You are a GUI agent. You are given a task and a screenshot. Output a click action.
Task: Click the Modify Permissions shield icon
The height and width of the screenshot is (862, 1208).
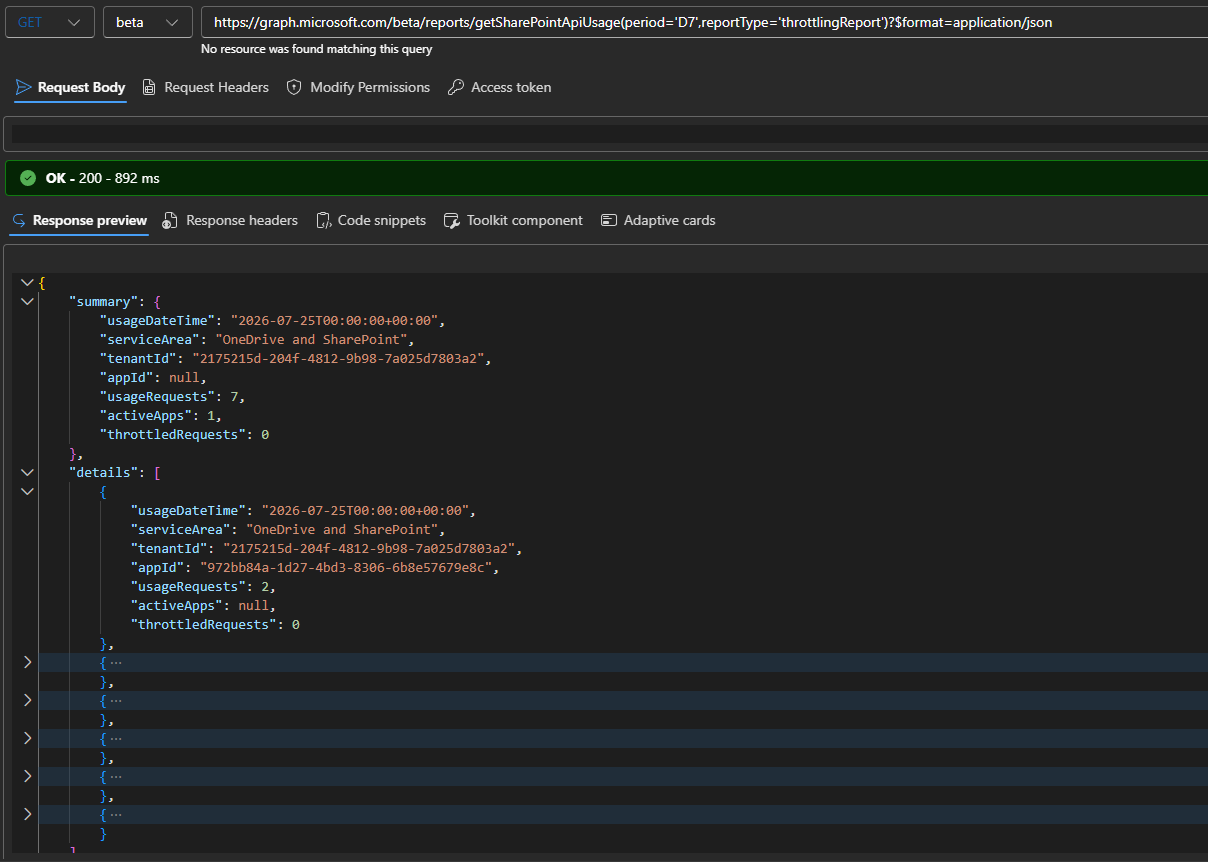tap(294, 88)
